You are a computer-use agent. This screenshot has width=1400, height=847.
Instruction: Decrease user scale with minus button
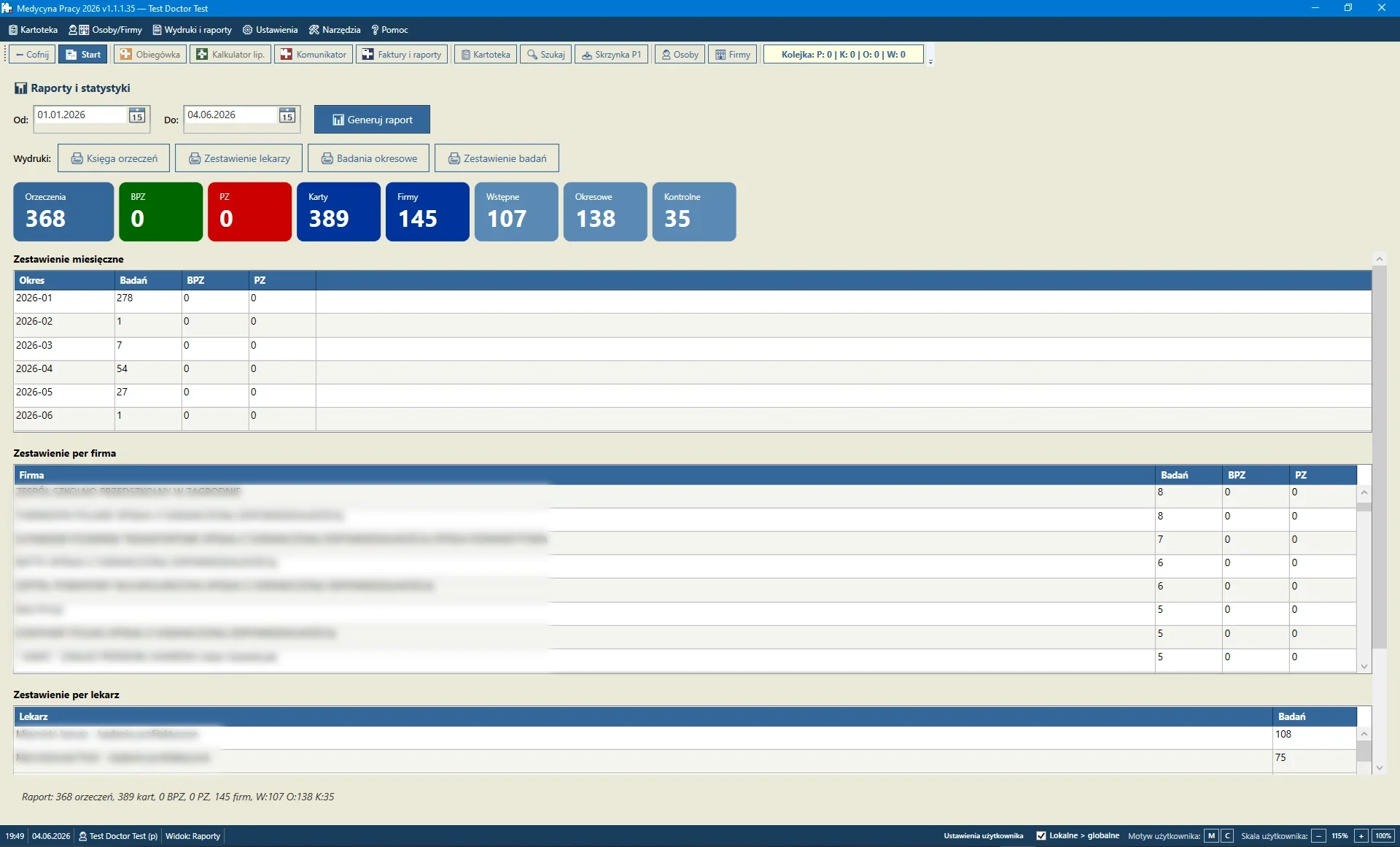1318,836
